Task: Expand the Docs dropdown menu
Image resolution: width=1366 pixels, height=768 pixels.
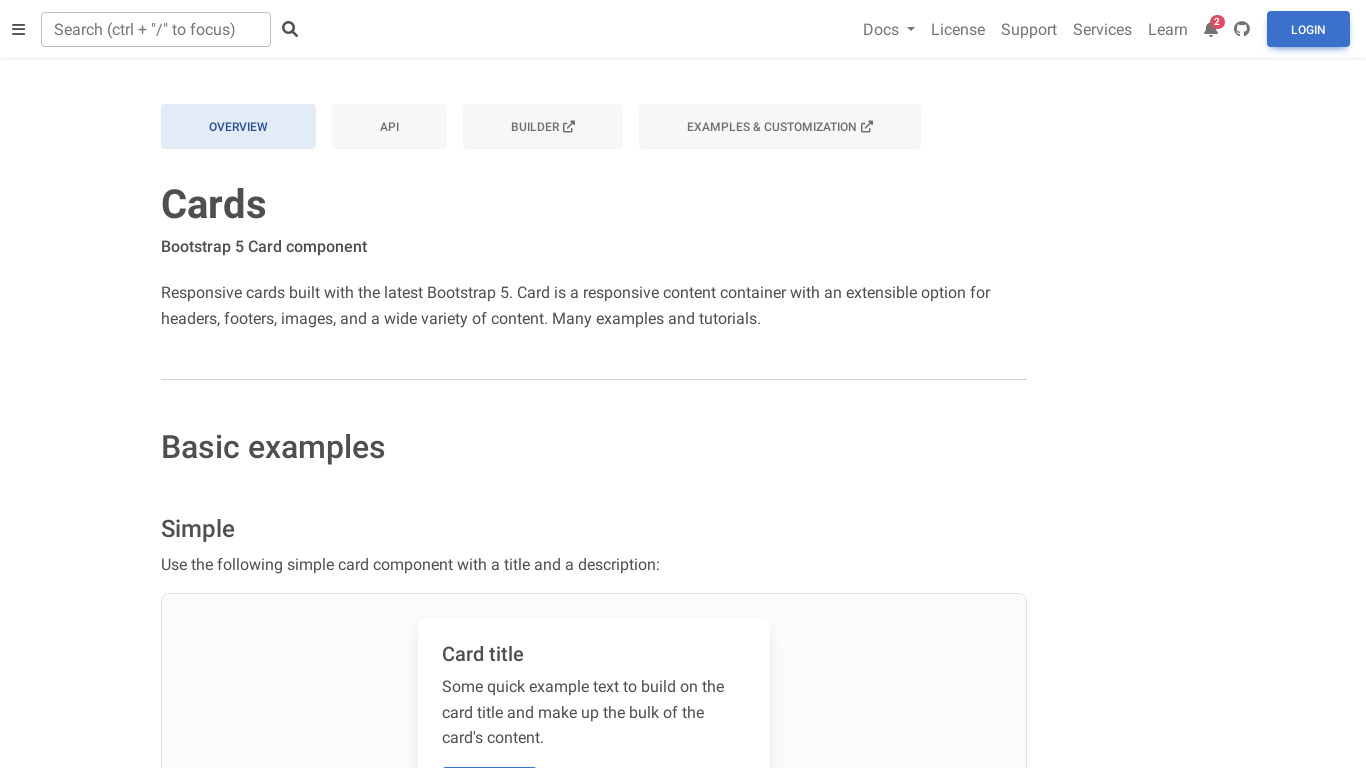Action: [x=888, y=30]
